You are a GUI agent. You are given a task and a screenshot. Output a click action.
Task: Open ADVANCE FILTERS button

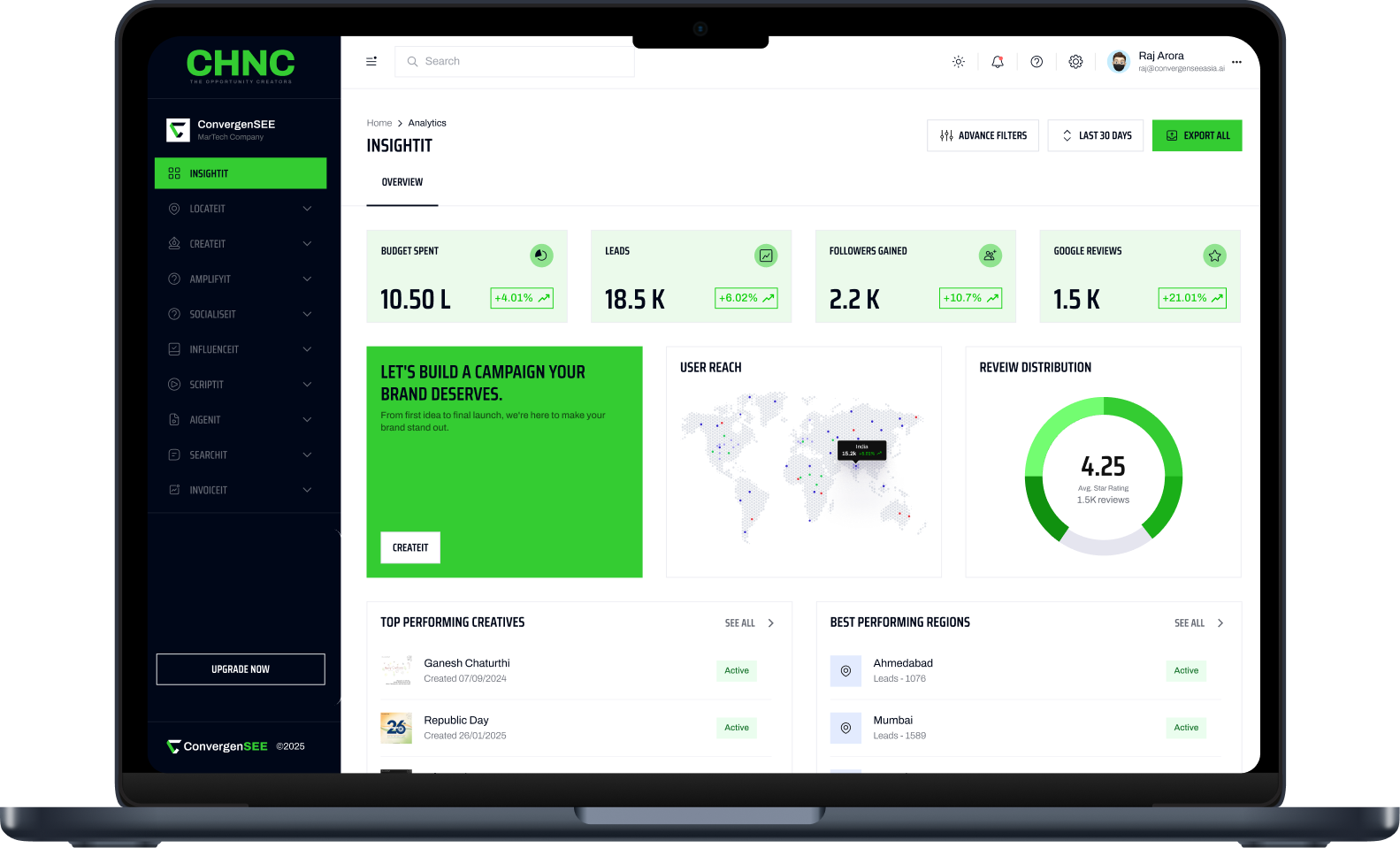[x=983, y=135]
